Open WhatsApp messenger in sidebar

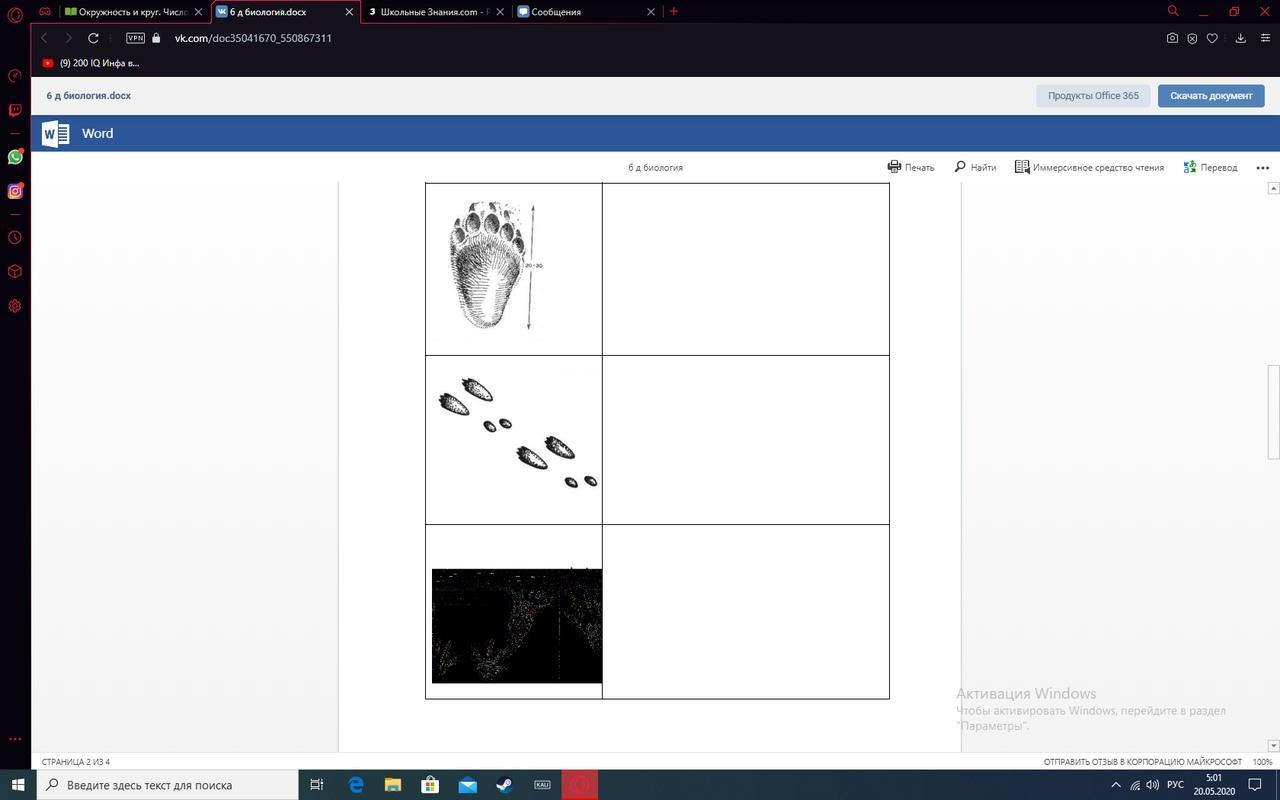click(x=15, y=157)
